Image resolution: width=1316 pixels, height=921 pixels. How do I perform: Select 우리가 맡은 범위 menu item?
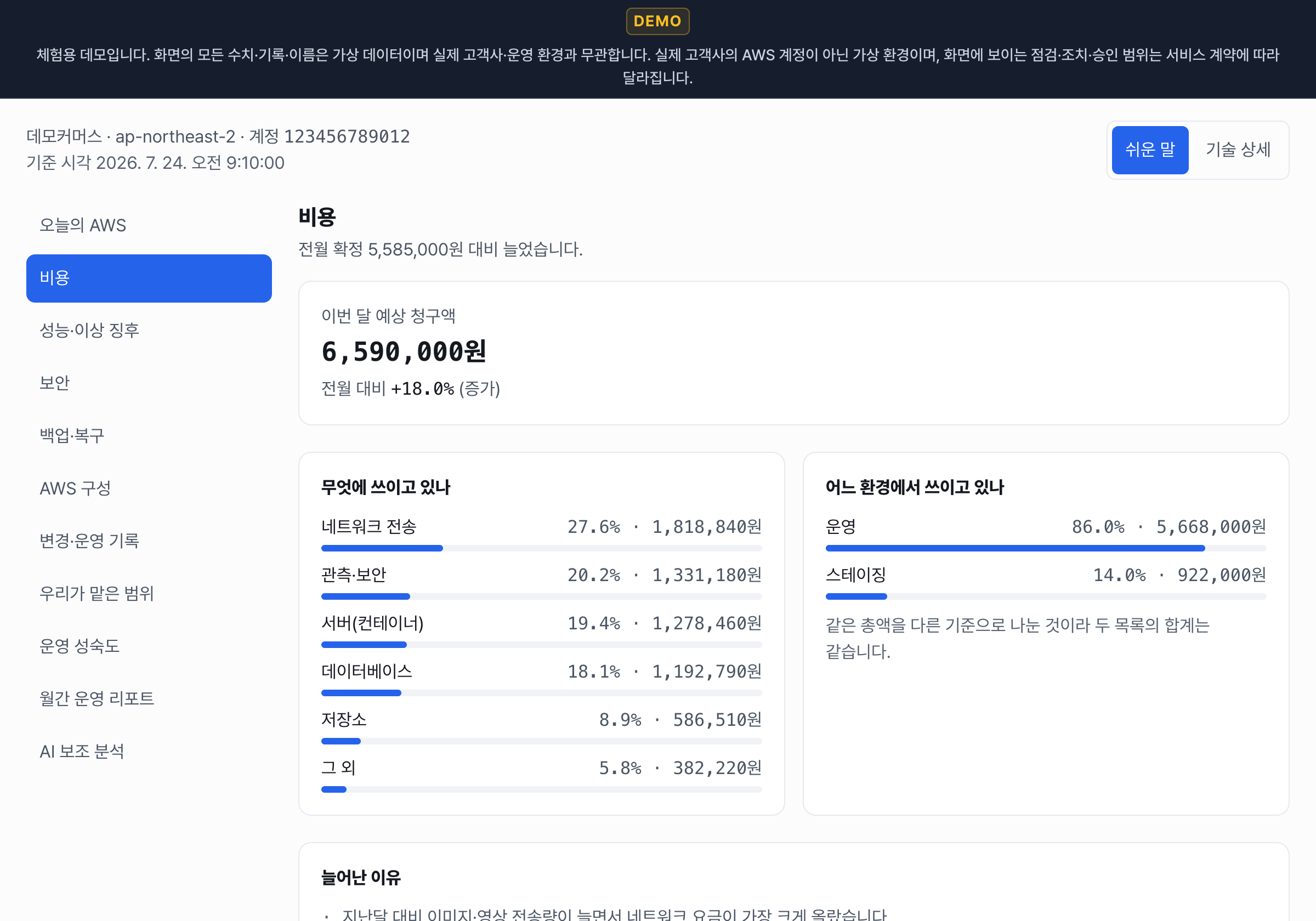point(149,593)
